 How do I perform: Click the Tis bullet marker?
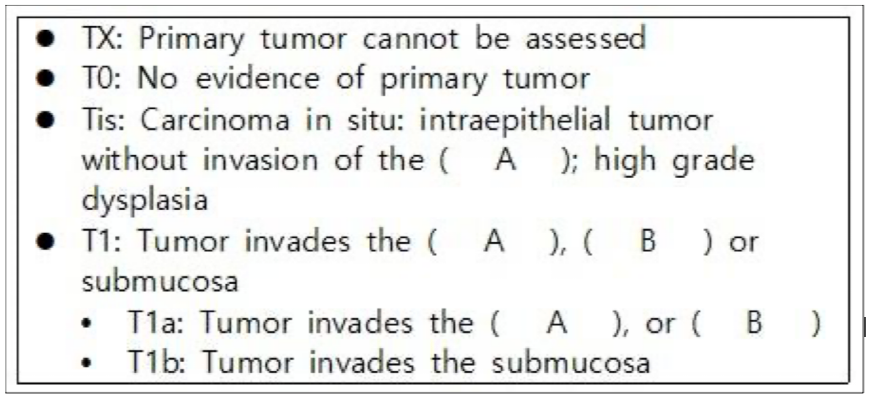(44, 121)
